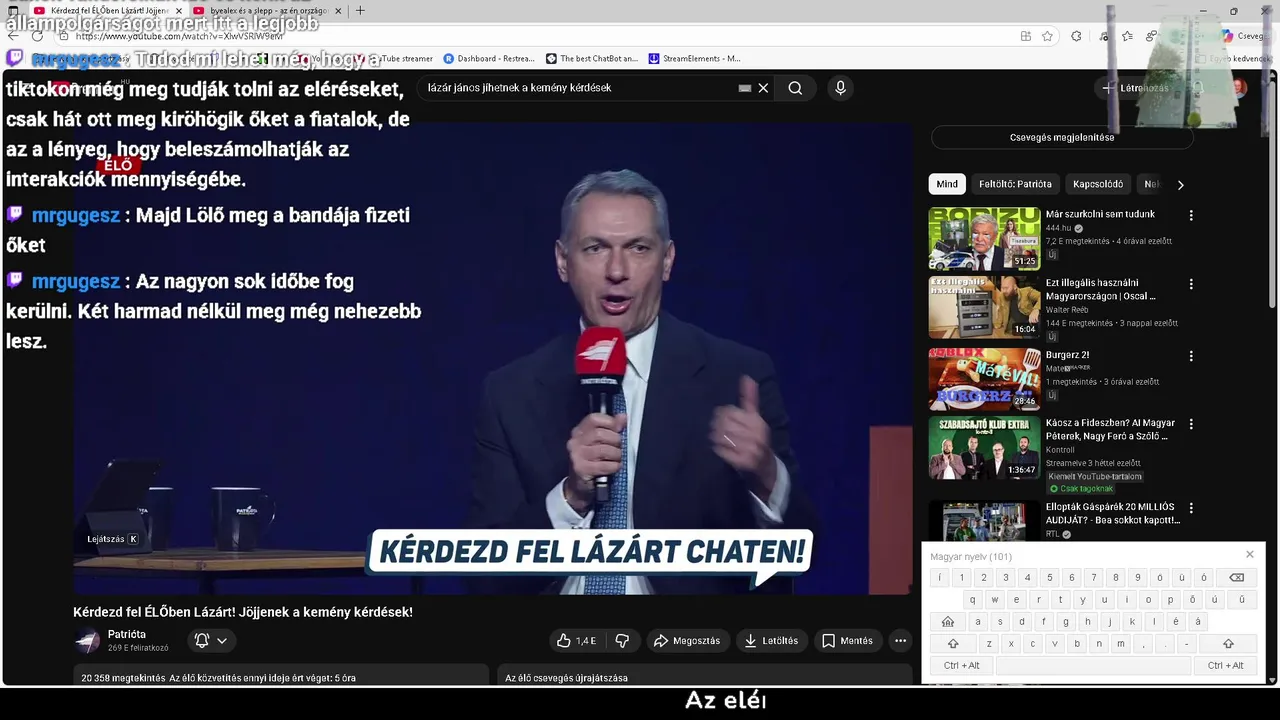Click the YouTube search magnifier button
Image resolution: width=1280 pixels, height=720 pixels.
pos(795,88)
